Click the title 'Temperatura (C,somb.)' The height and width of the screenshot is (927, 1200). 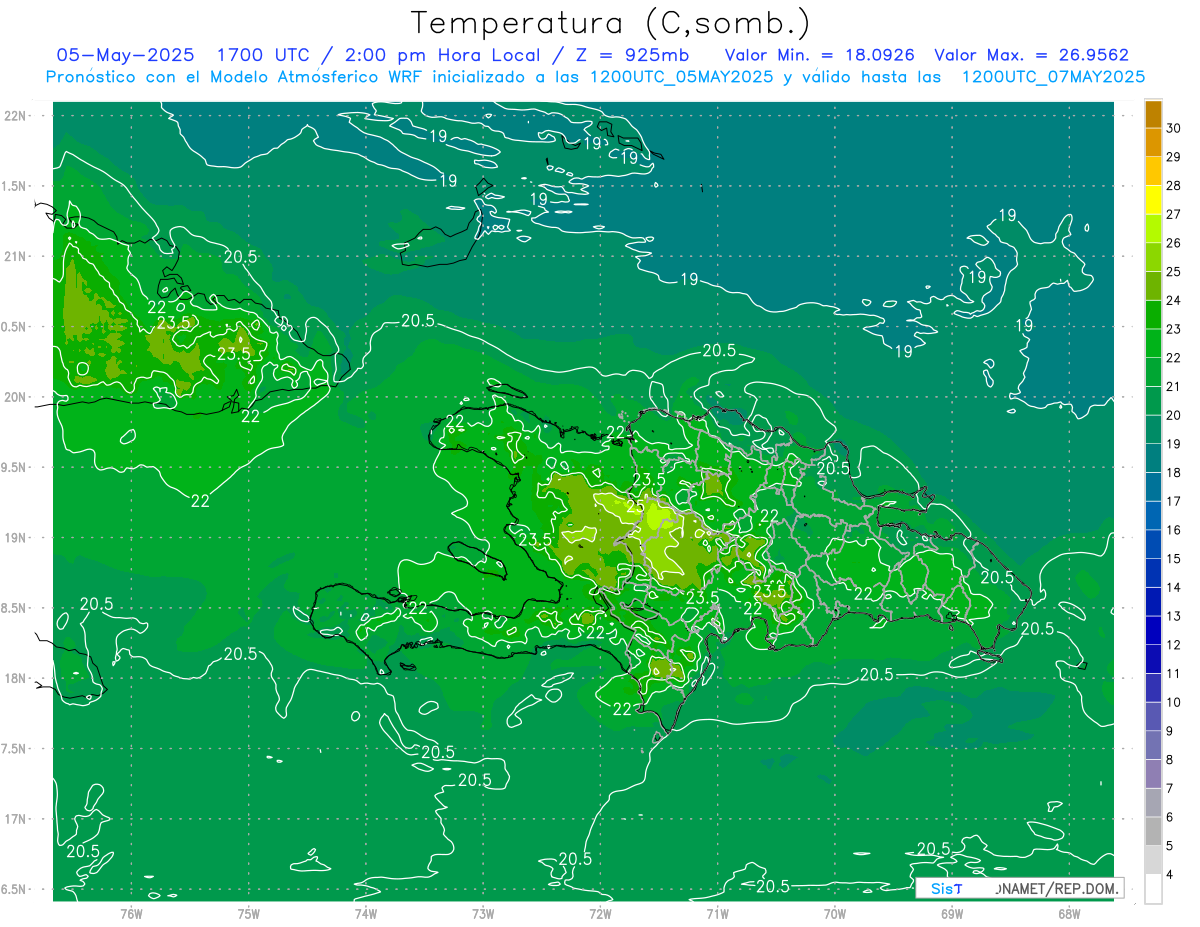(611, 23)
